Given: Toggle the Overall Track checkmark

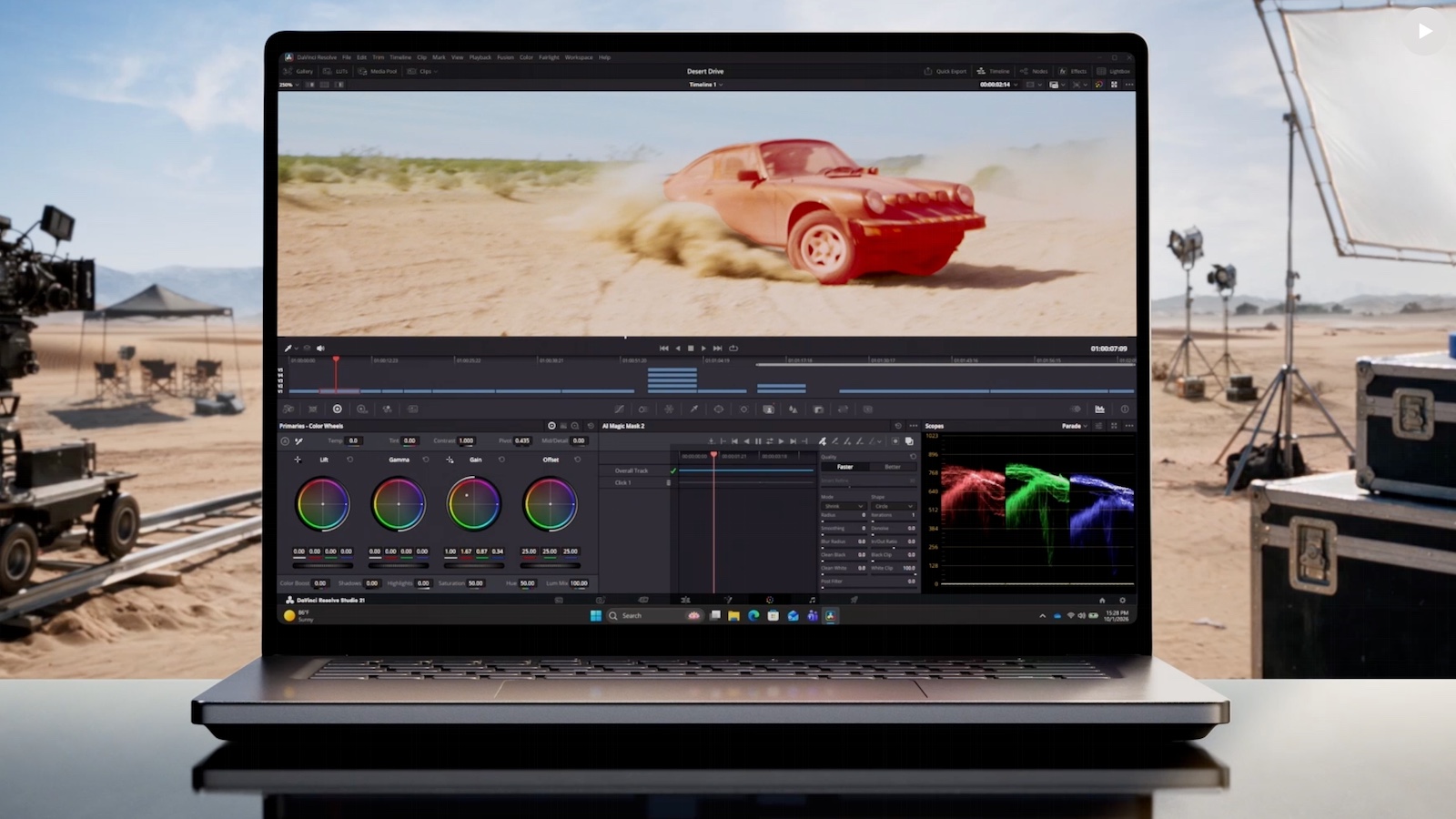Looking at the screenshot, I should pos(673,470).
